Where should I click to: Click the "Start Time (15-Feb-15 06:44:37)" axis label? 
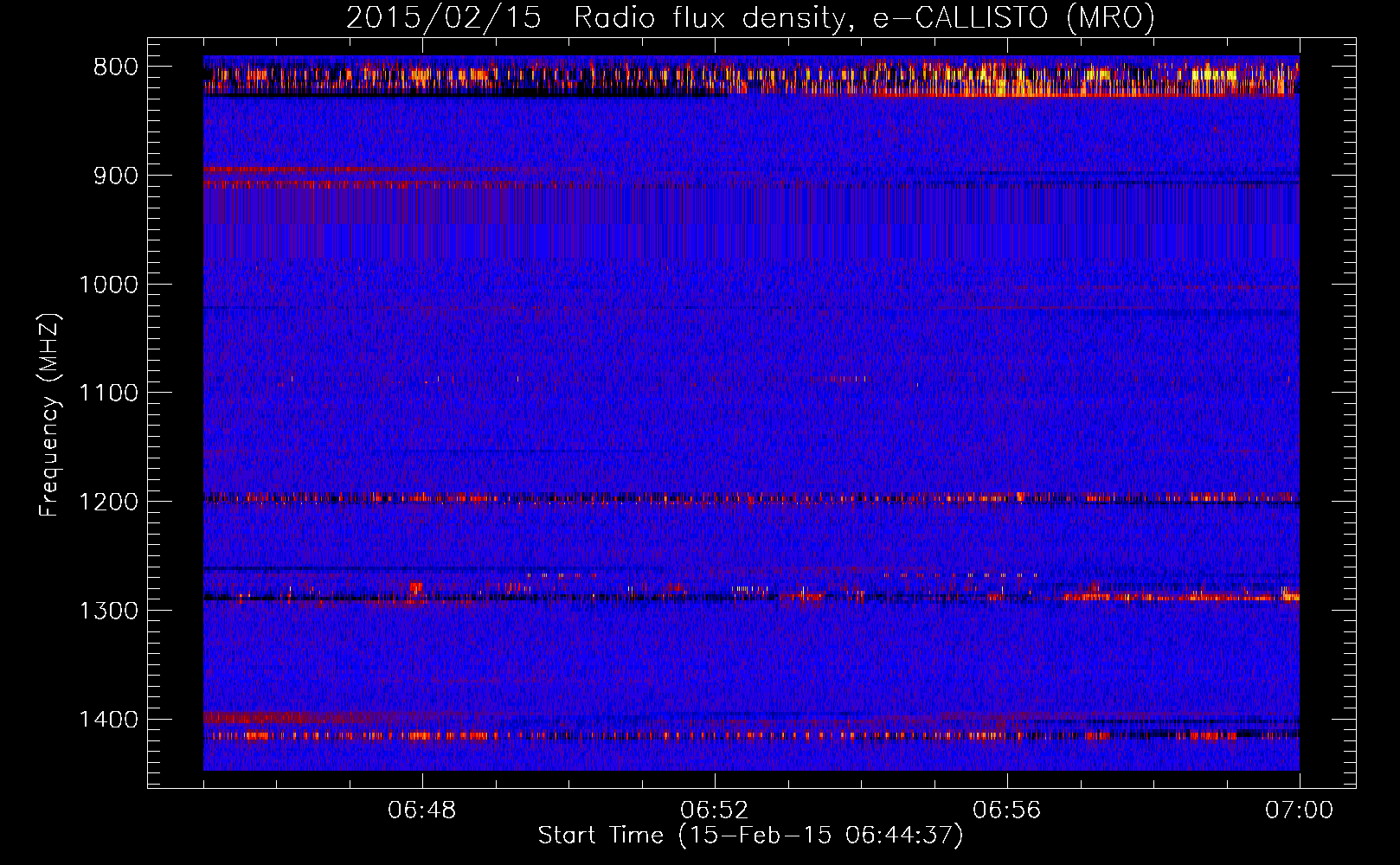pos(750,836)
